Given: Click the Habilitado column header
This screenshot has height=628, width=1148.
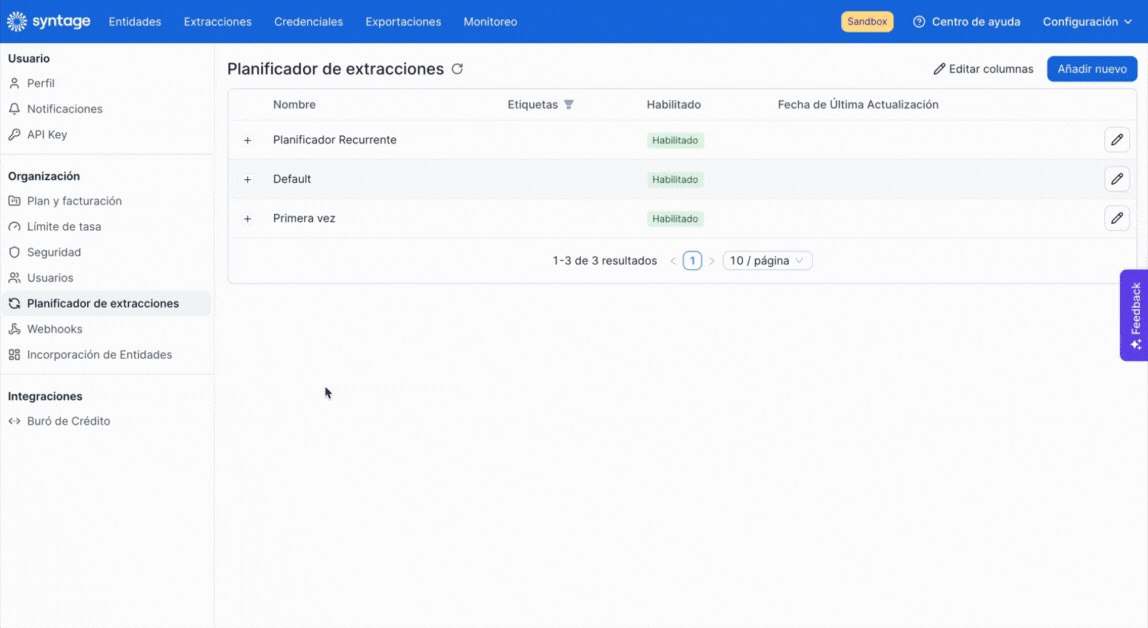Looking at the screenshot, I should pos(674,105).
